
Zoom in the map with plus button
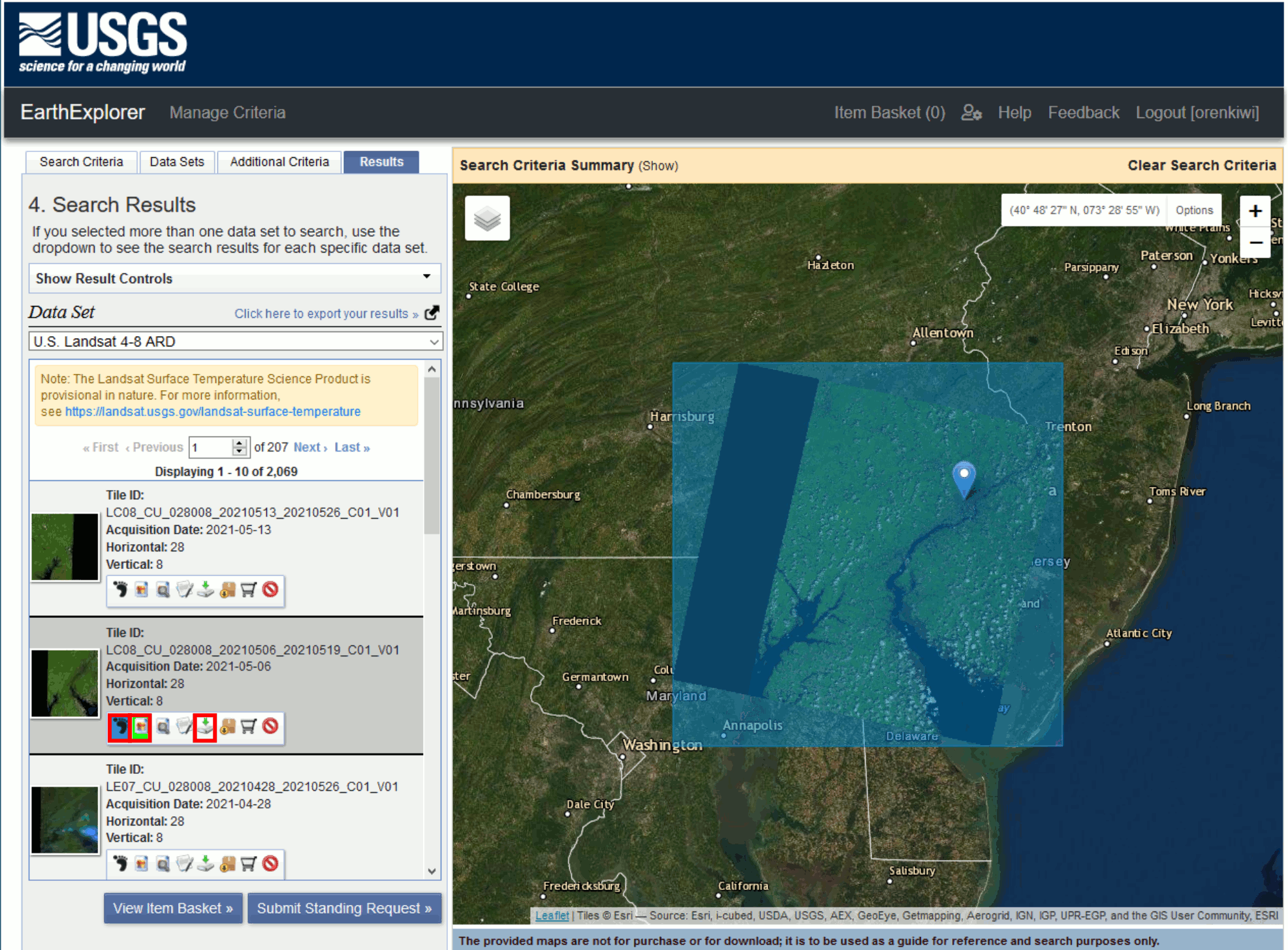(x=1255, y=211)
